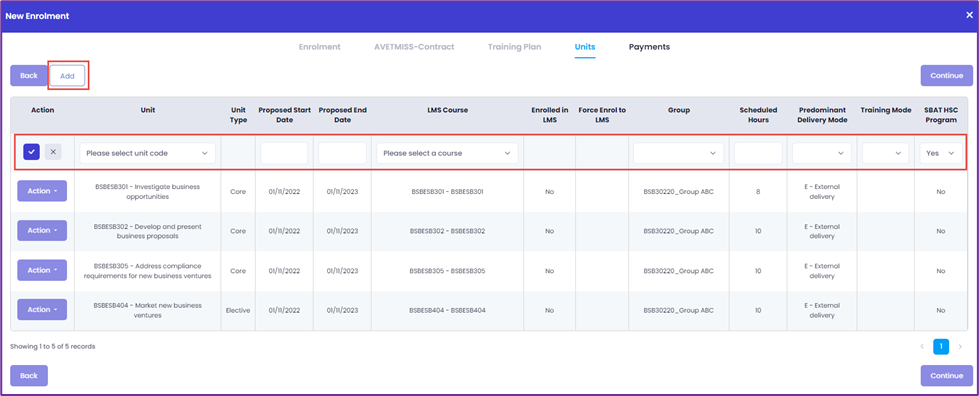This screenshot has height=396, width=979.
Task: Open the Payments tab
Action: click(x=649, y=47)
